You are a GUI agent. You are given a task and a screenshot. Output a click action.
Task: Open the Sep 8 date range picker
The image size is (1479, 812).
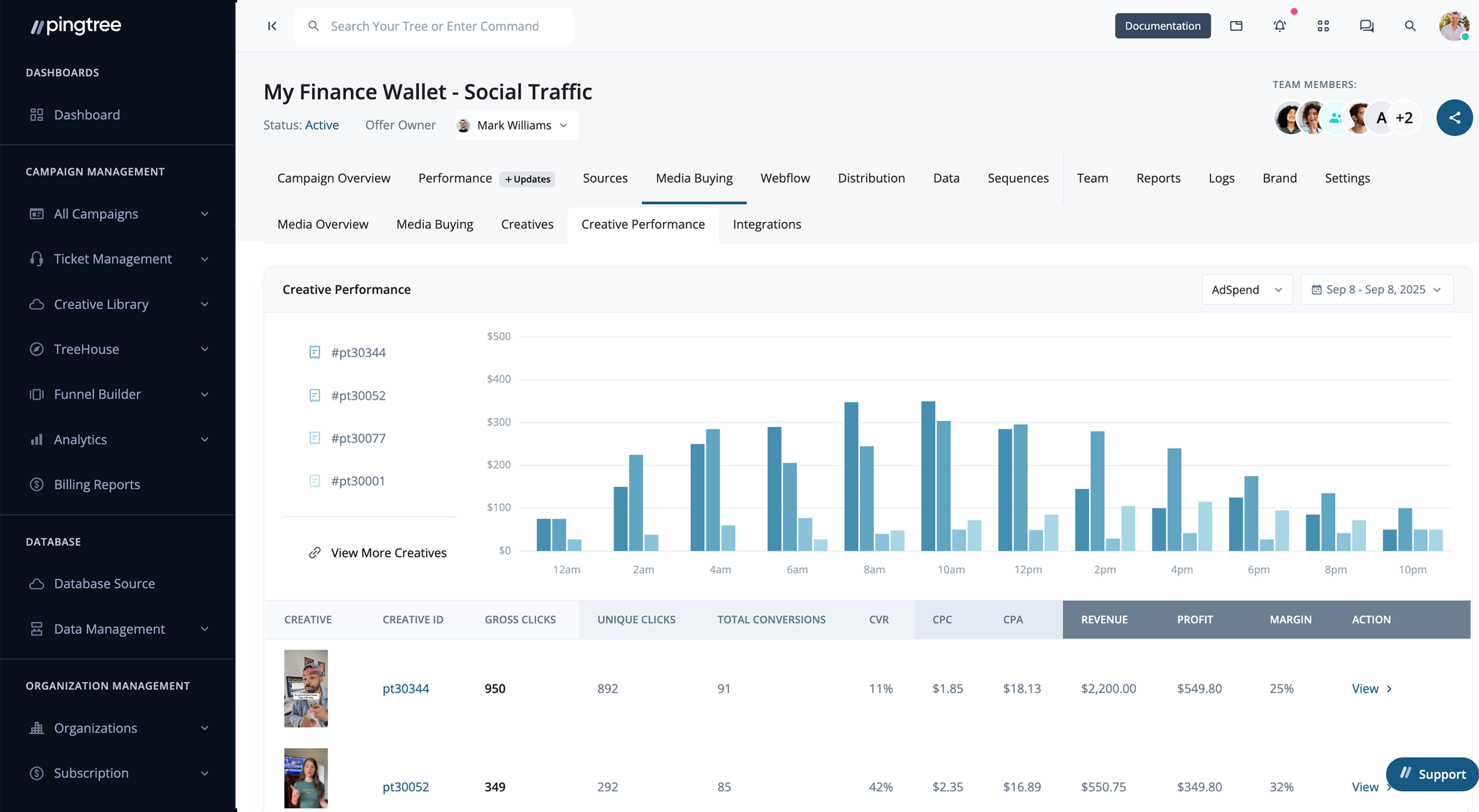point(1376,289)
